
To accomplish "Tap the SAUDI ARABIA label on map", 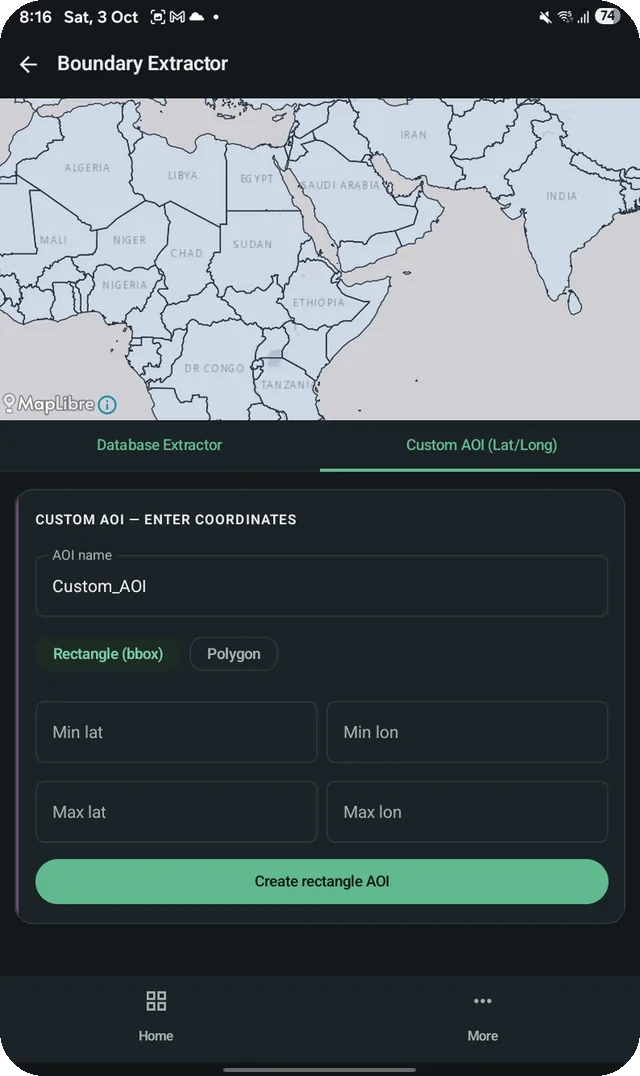I will (x=340, y=185).
